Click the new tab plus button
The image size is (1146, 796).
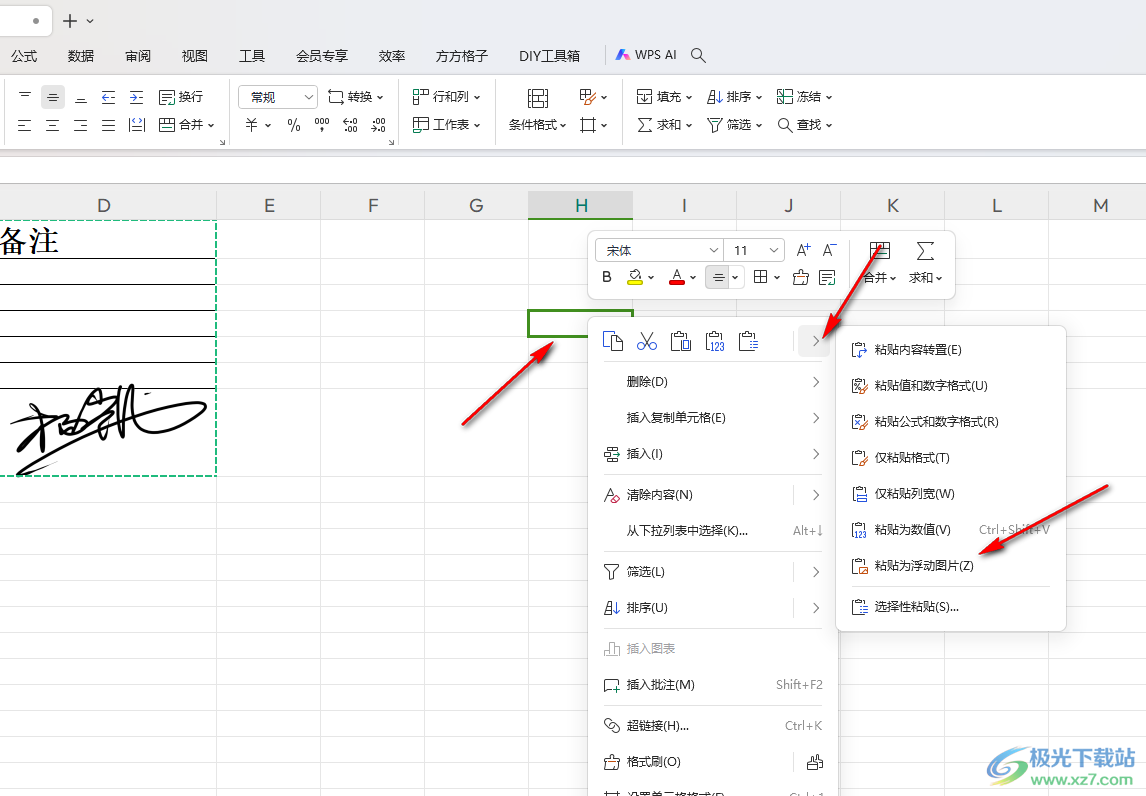[x=69, y=21]
